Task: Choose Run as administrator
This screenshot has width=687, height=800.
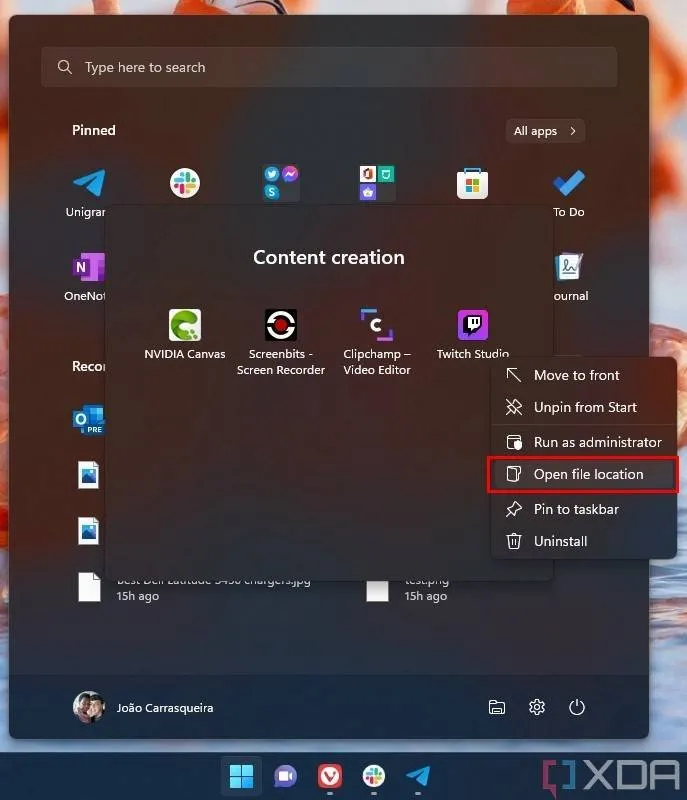Action: tap(584, 442)
